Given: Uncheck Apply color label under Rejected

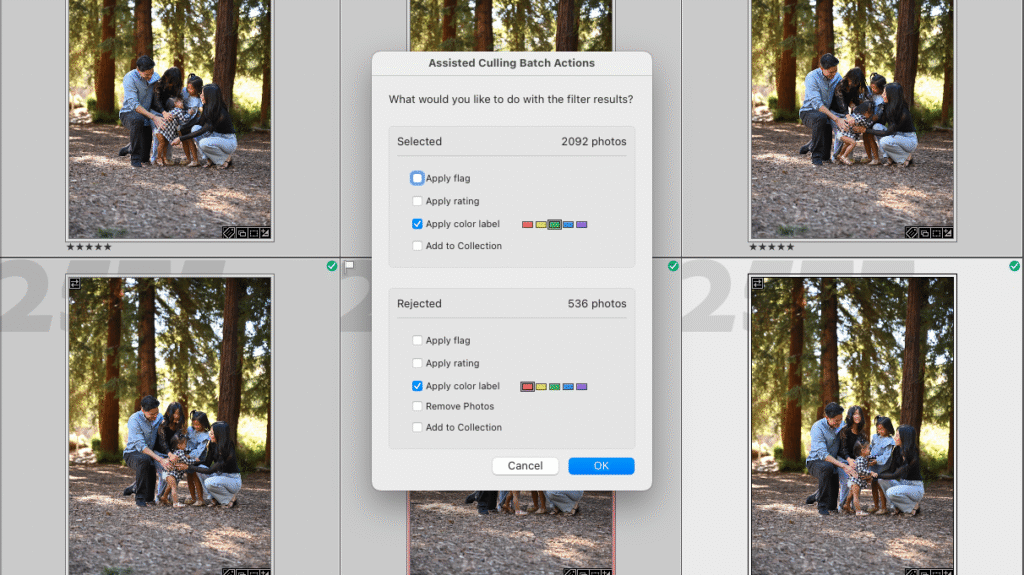Looking at the screenshot, I should coord(417,386).
